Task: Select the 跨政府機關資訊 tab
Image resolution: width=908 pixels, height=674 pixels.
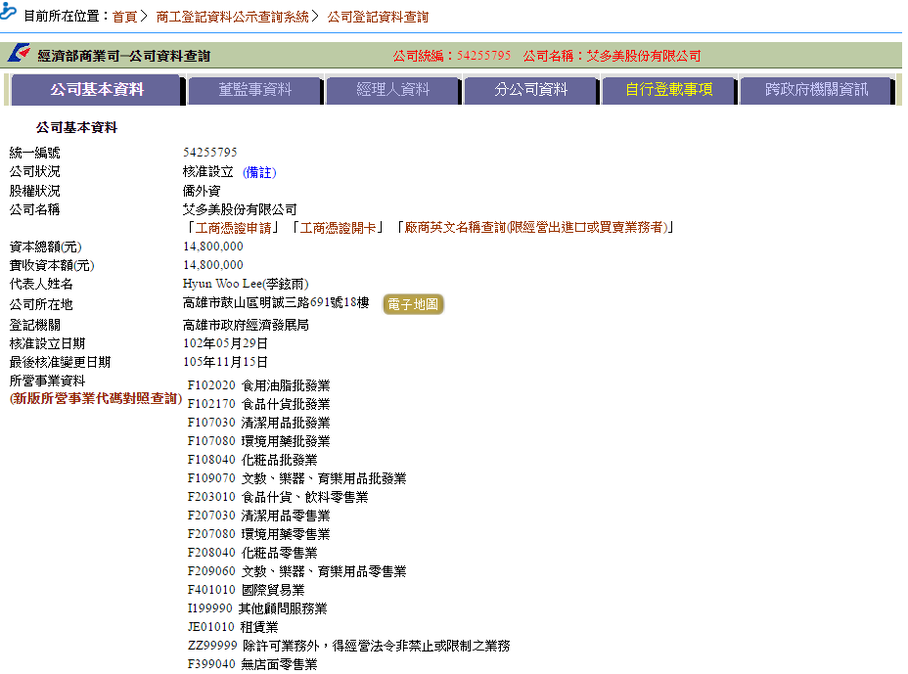Action: [x=816, y=90]
